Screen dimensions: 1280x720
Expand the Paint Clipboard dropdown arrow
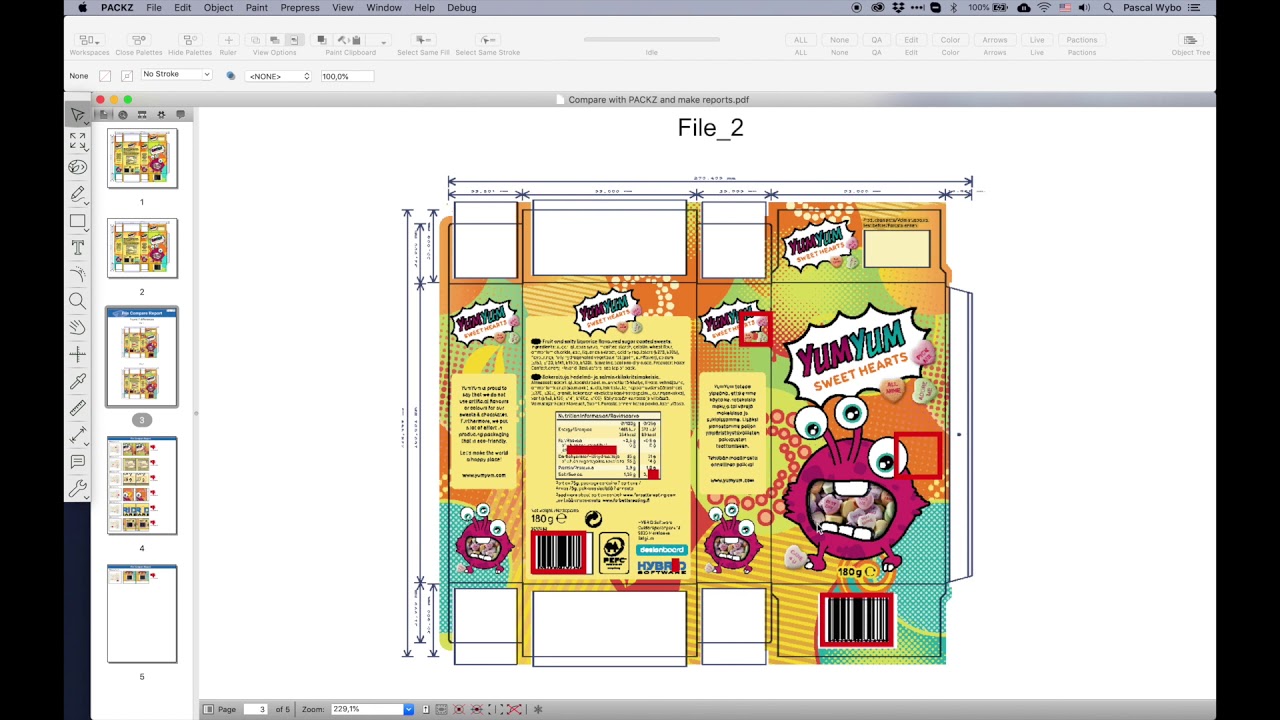(x=383, y=41)
